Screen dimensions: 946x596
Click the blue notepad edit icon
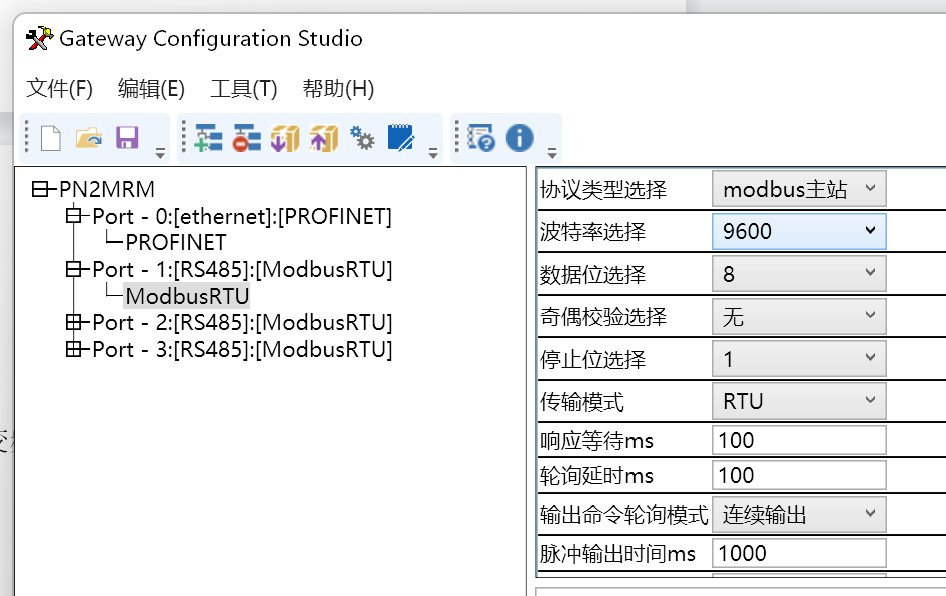[400, 138]
